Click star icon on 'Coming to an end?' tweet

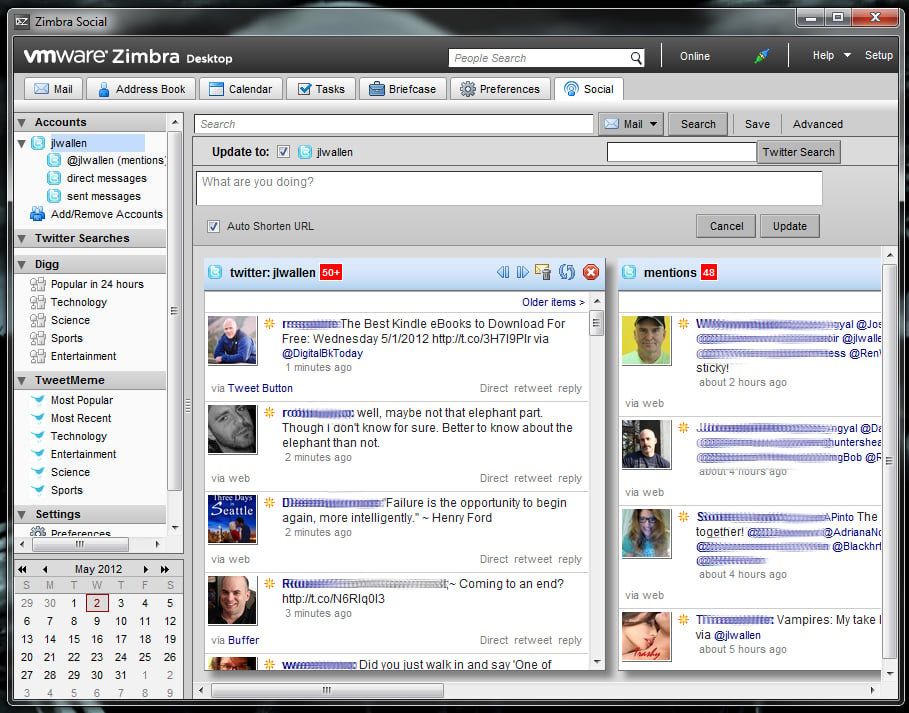pyautogui.click(x=270, y=584)
